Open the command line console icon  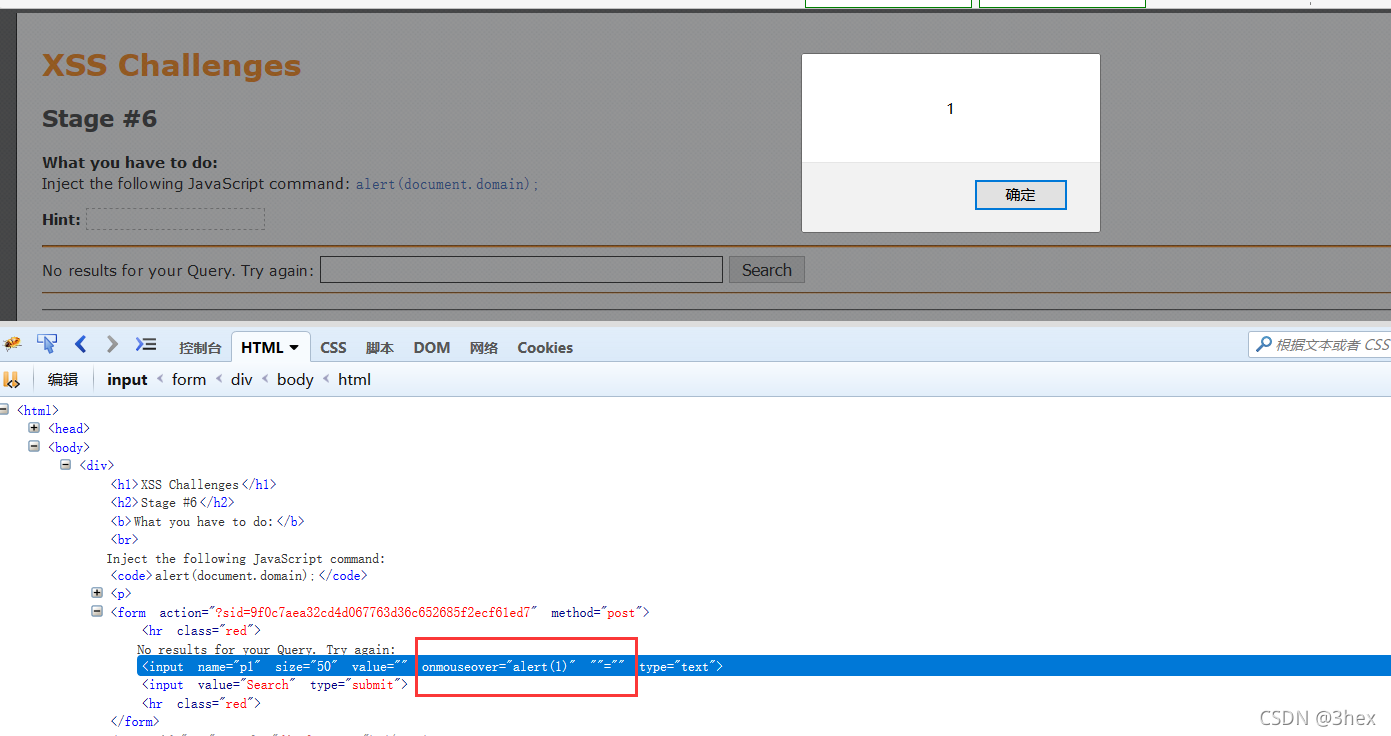point(145,343)
